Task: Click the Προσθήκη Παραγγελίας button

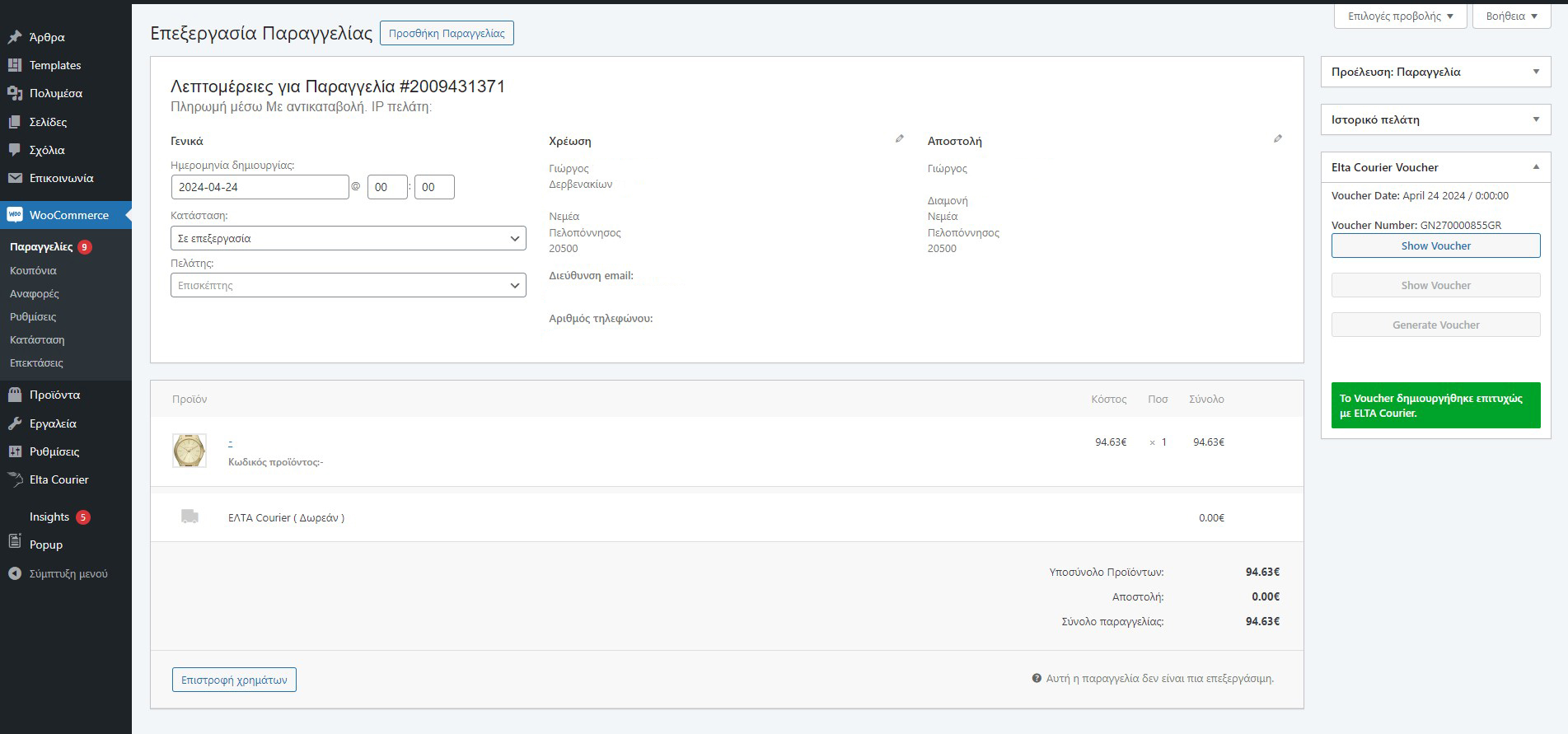Action: coord(447,34)
